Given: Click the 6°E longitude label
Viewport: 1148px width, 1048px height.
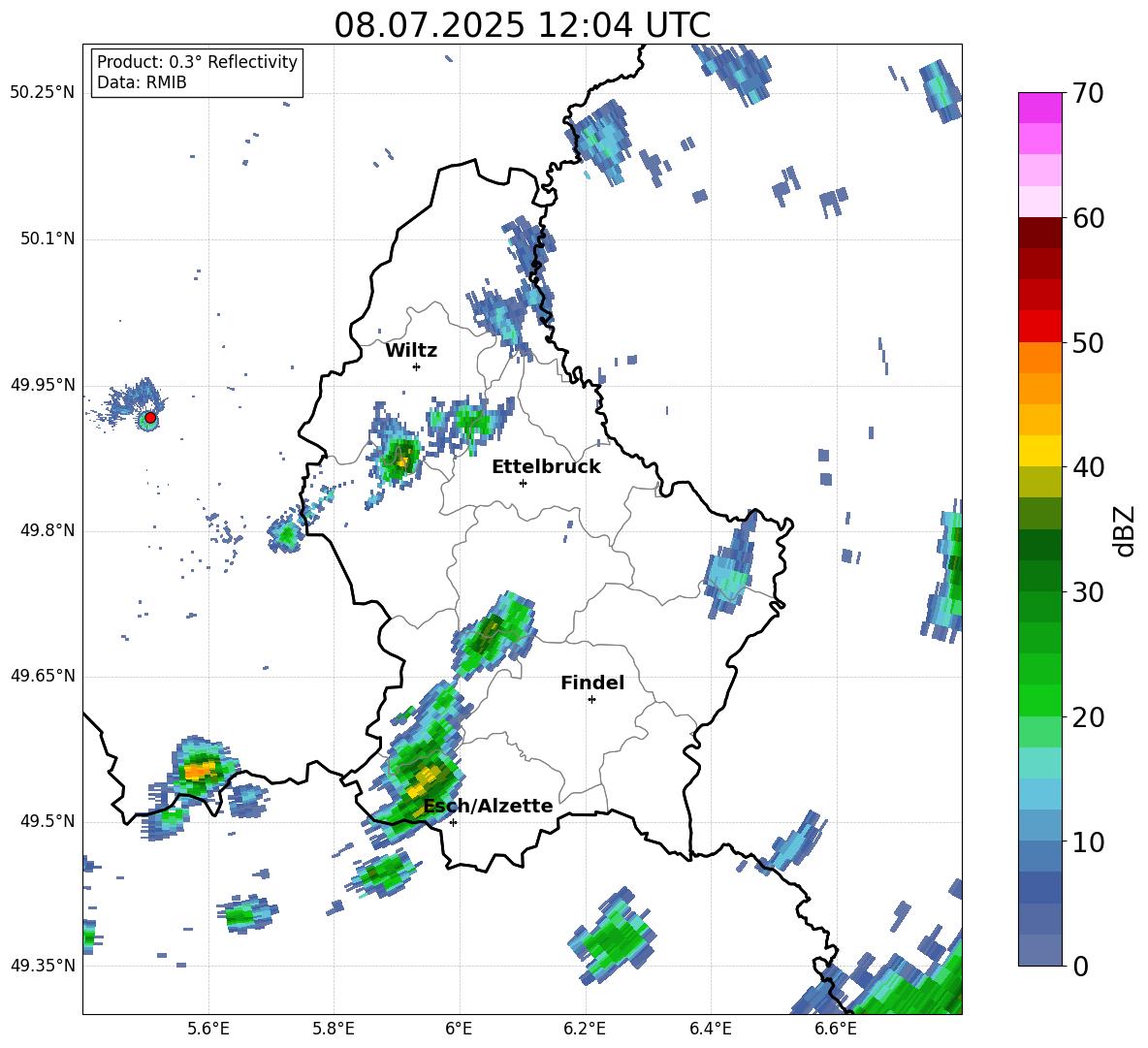Looking at the screenshot, I should coord(459,1029).
